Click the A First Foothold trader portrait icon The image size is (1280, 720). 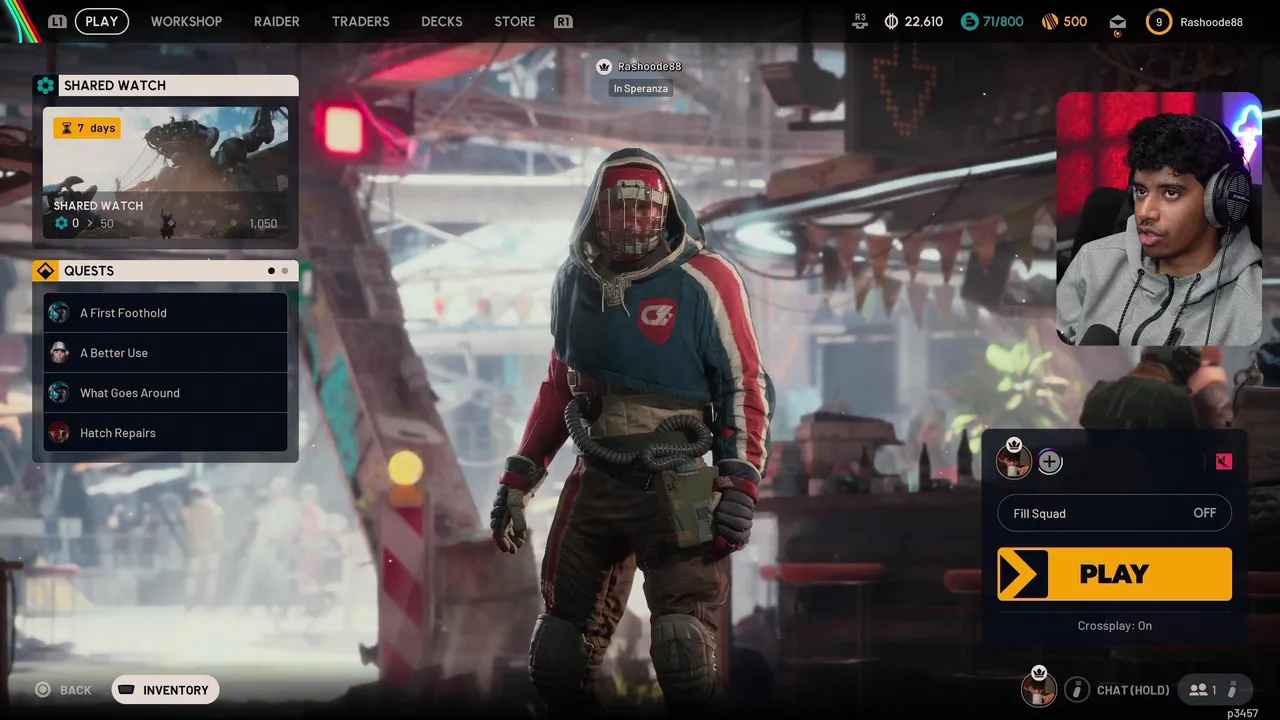(x=59, y=313)
